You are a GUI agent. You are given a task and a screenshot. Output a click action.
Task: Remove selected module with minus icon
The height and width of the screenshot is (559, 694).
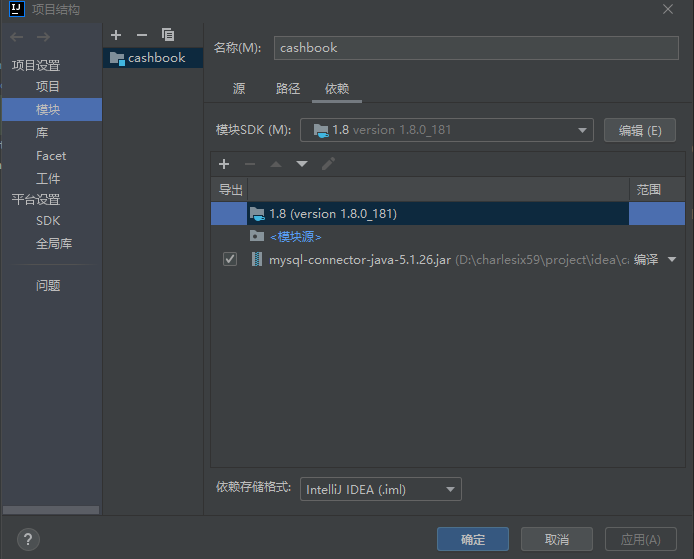pyautogui.click(x=142, y=35)
